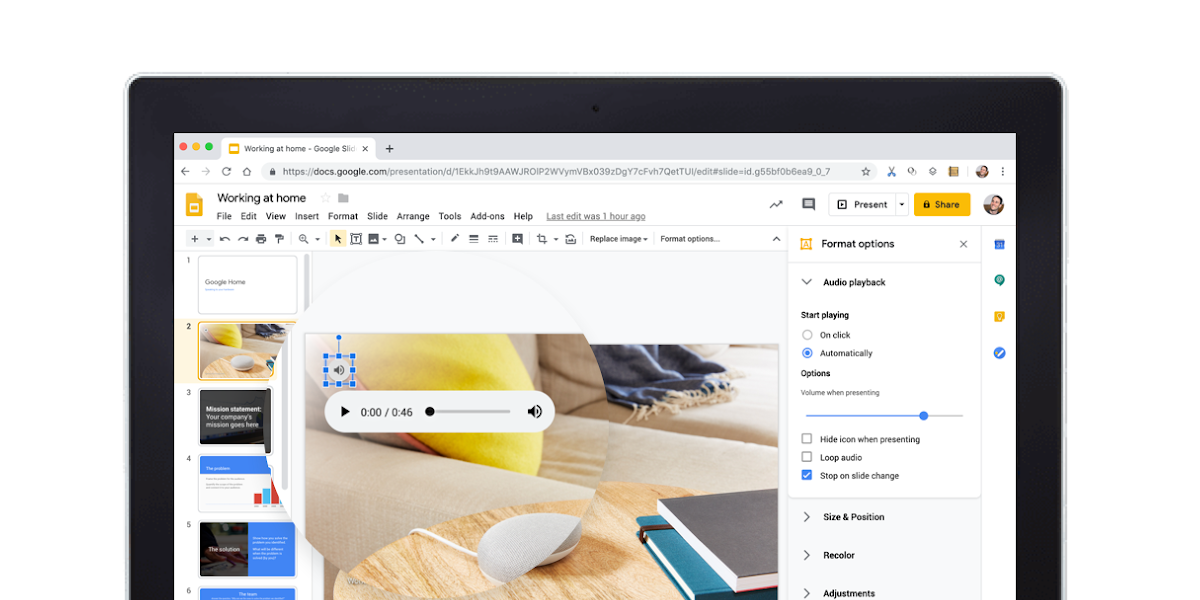This screenshot has width=1200, height=600.
Task: Expand the Recolor section
Action: (x=838, y=555)
